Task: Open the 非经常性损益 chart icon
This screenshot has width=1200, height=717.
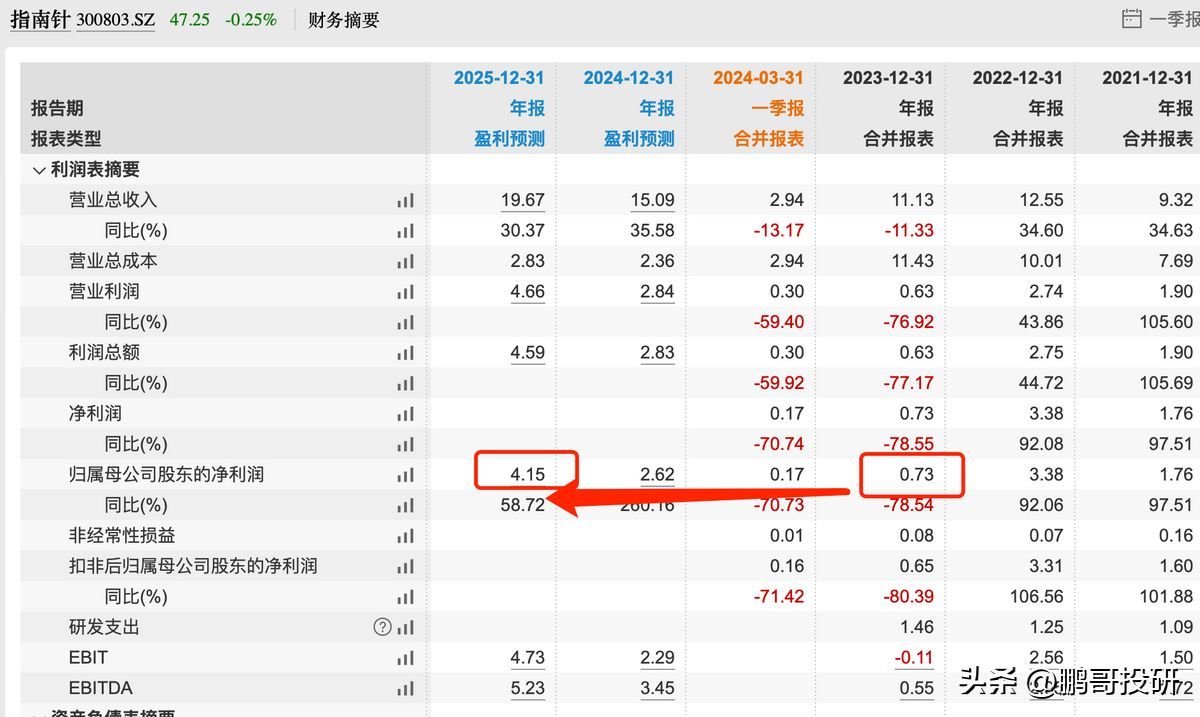Action: point(405,535)
